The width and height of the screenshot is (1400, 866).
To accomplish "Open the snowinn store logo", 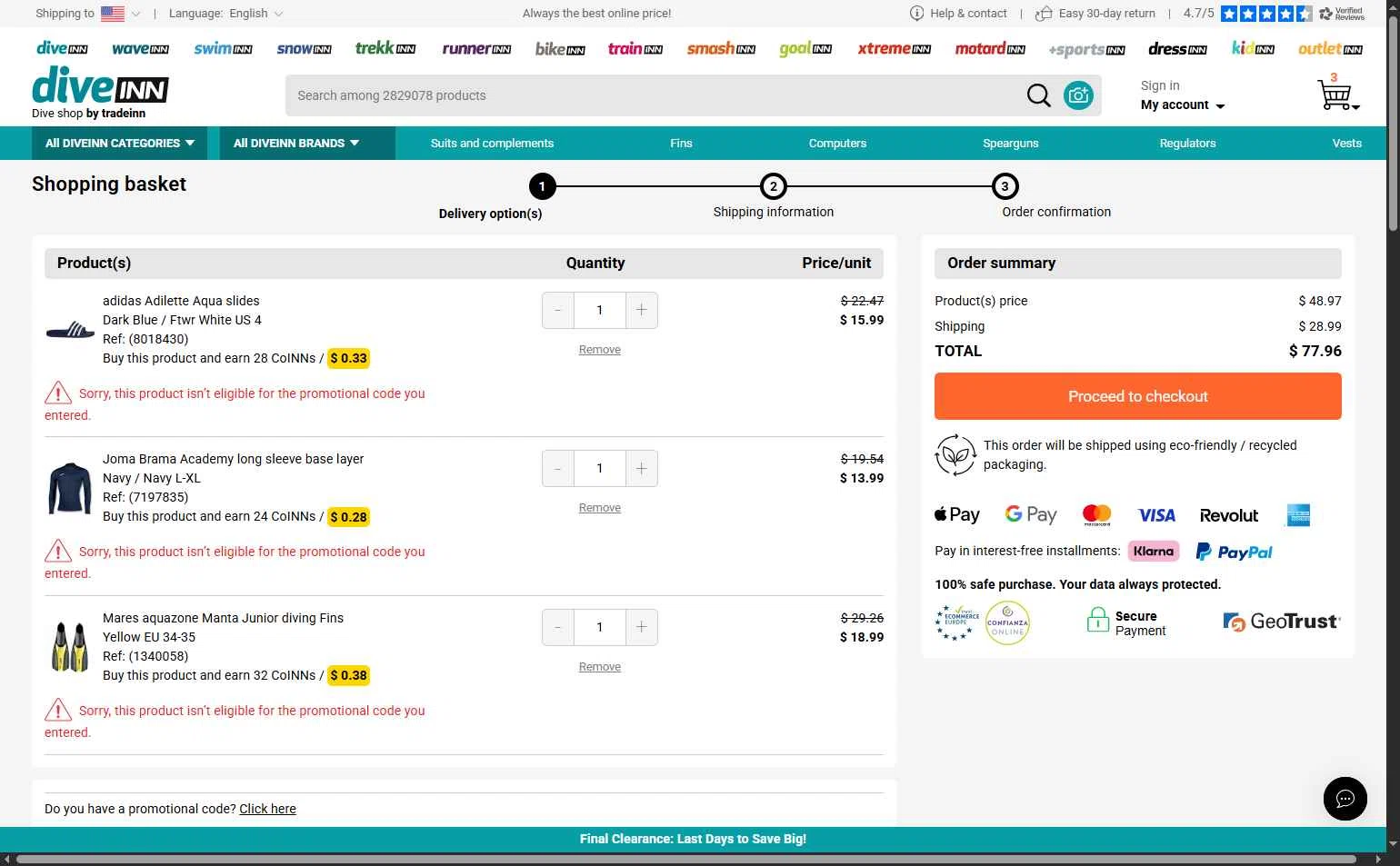I will point(304,49).
